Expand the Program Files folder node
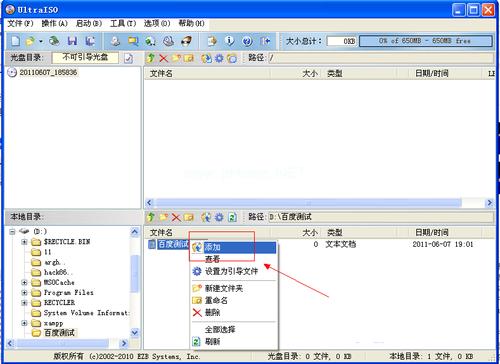The height and width of the screenshot is (364, 500). (x=24, y=293)
